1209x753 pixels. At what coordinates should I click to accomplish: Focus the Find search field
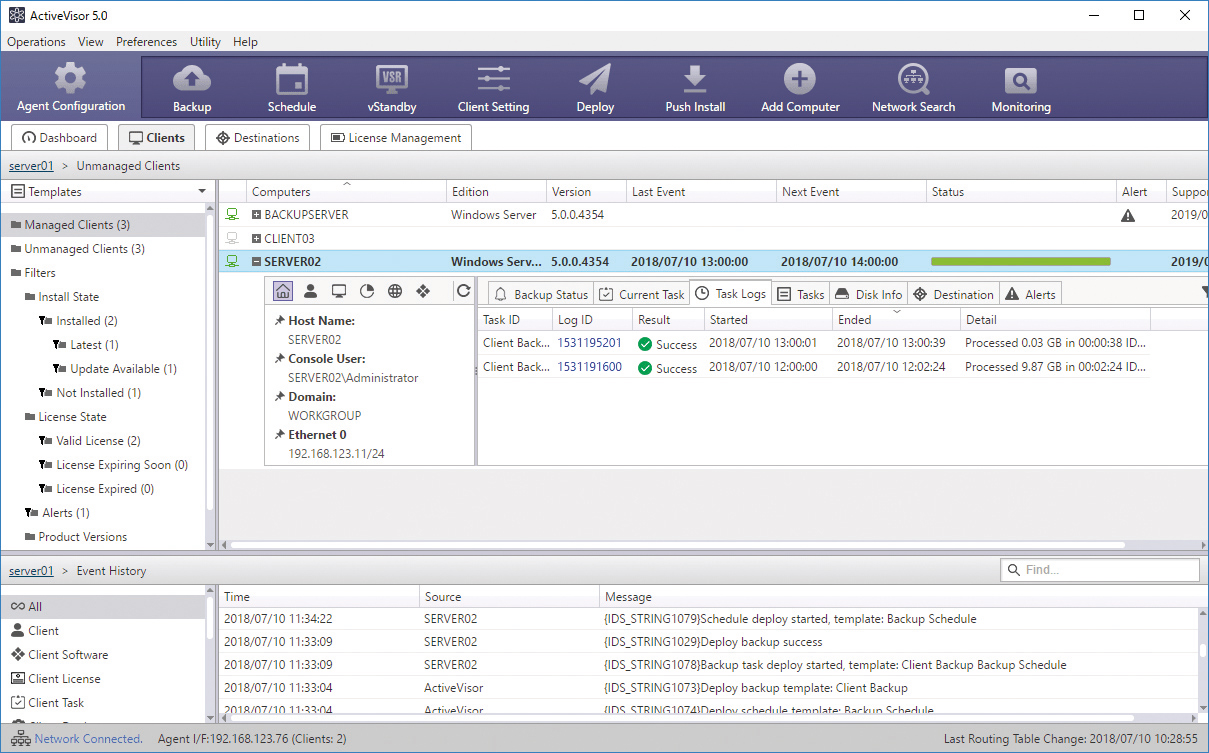1100,570
